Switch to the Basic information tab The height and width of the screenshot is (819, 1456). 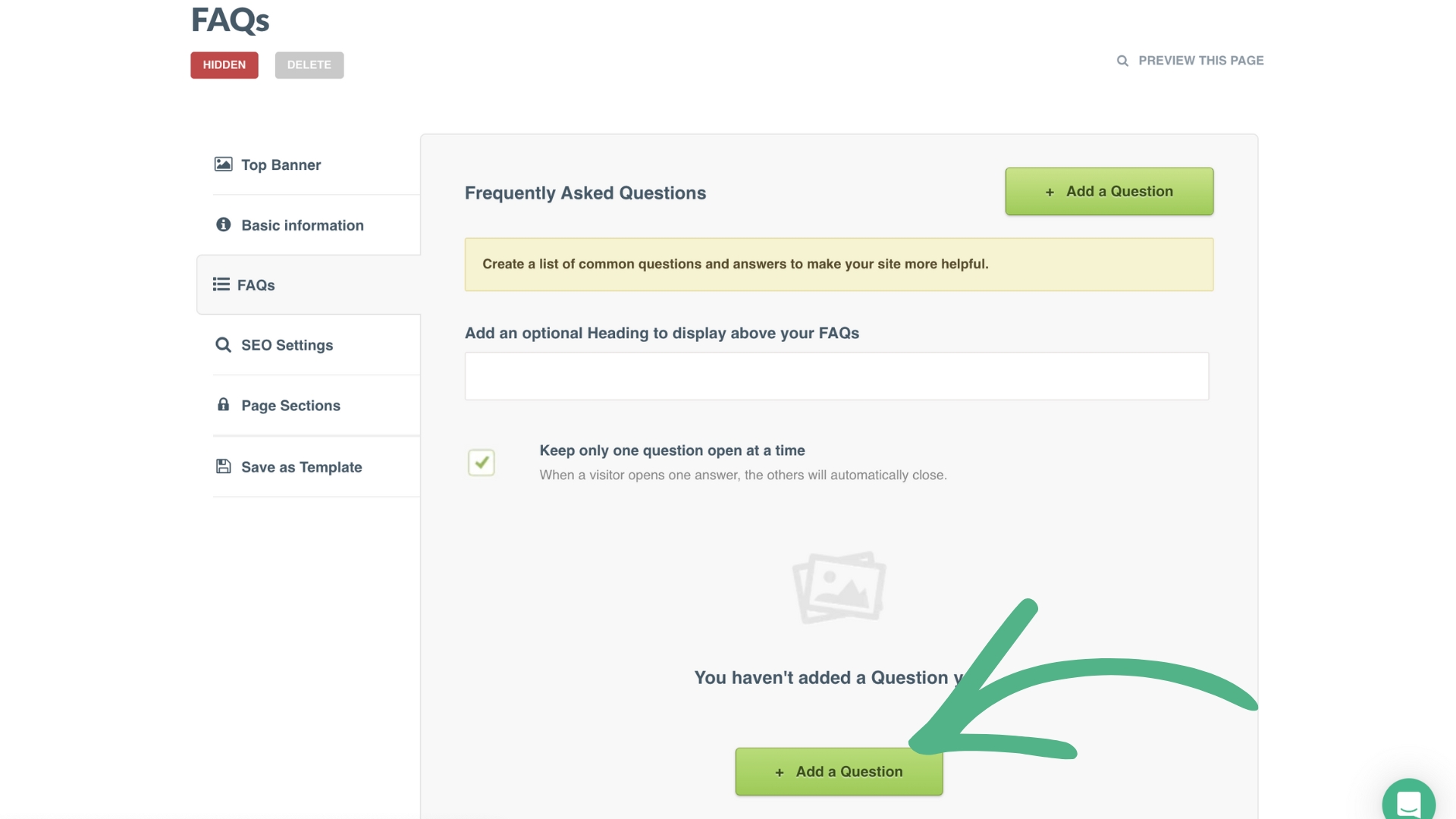pos(303,225)
